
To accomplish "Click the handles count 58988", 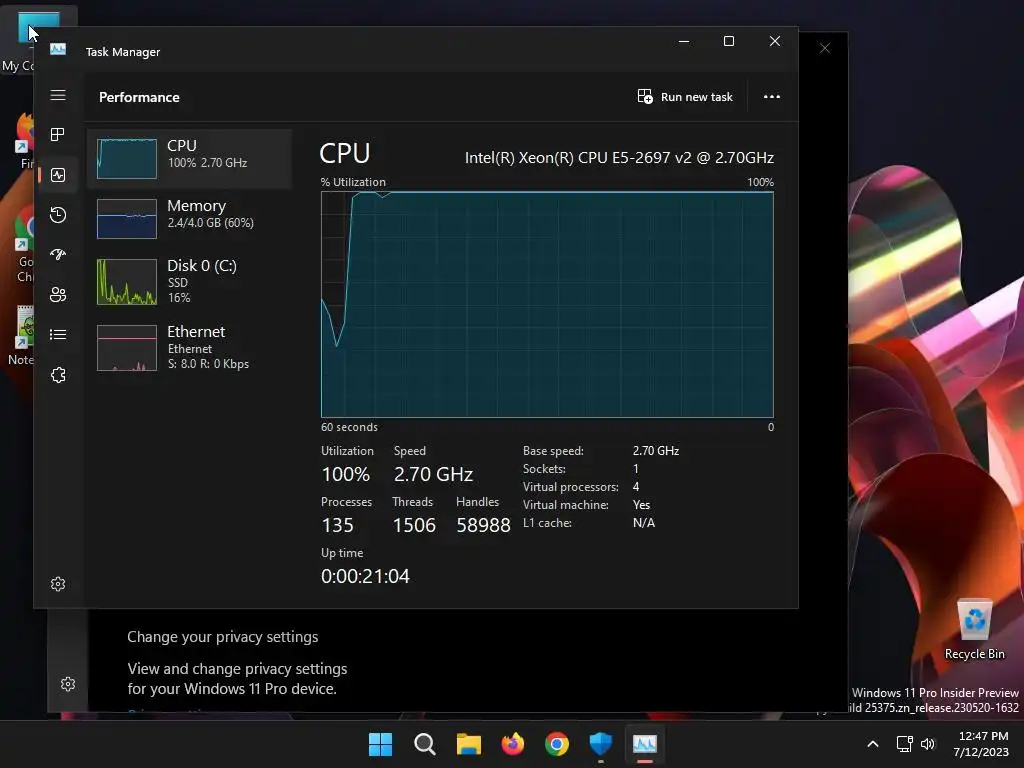I will click(483, 525).
